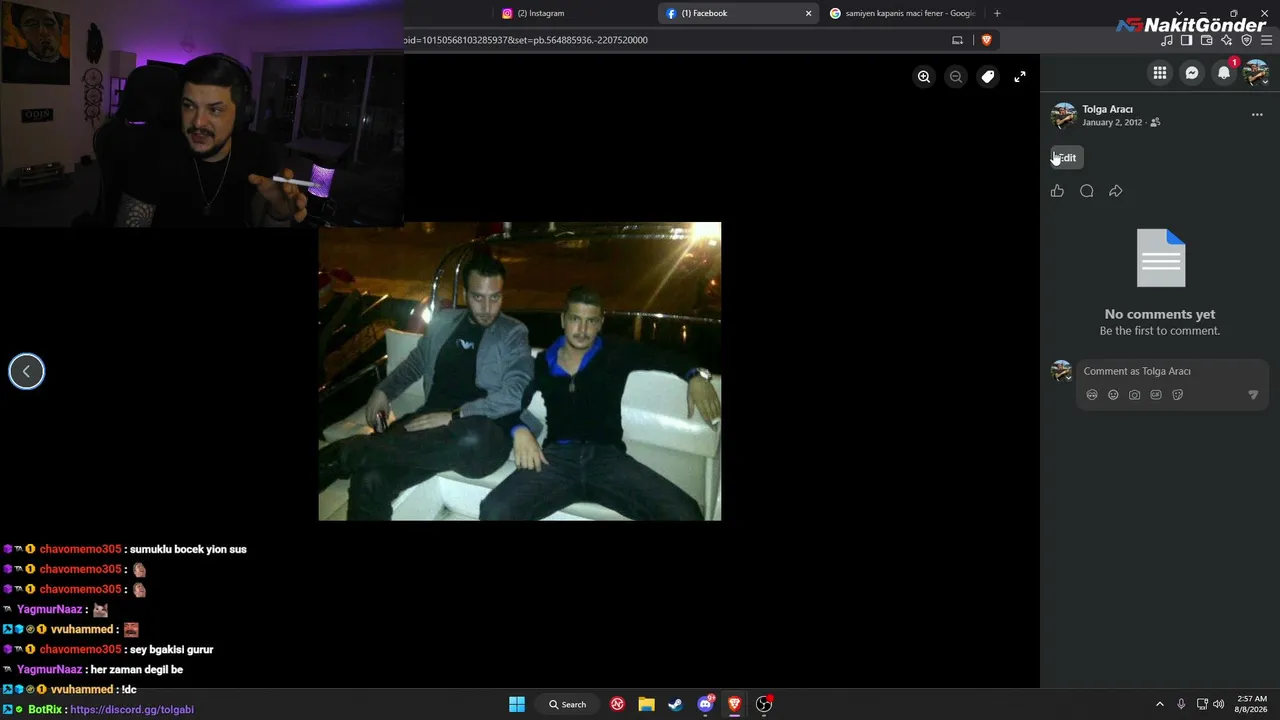Attach a photo to the comment

tap(1134, 395)
